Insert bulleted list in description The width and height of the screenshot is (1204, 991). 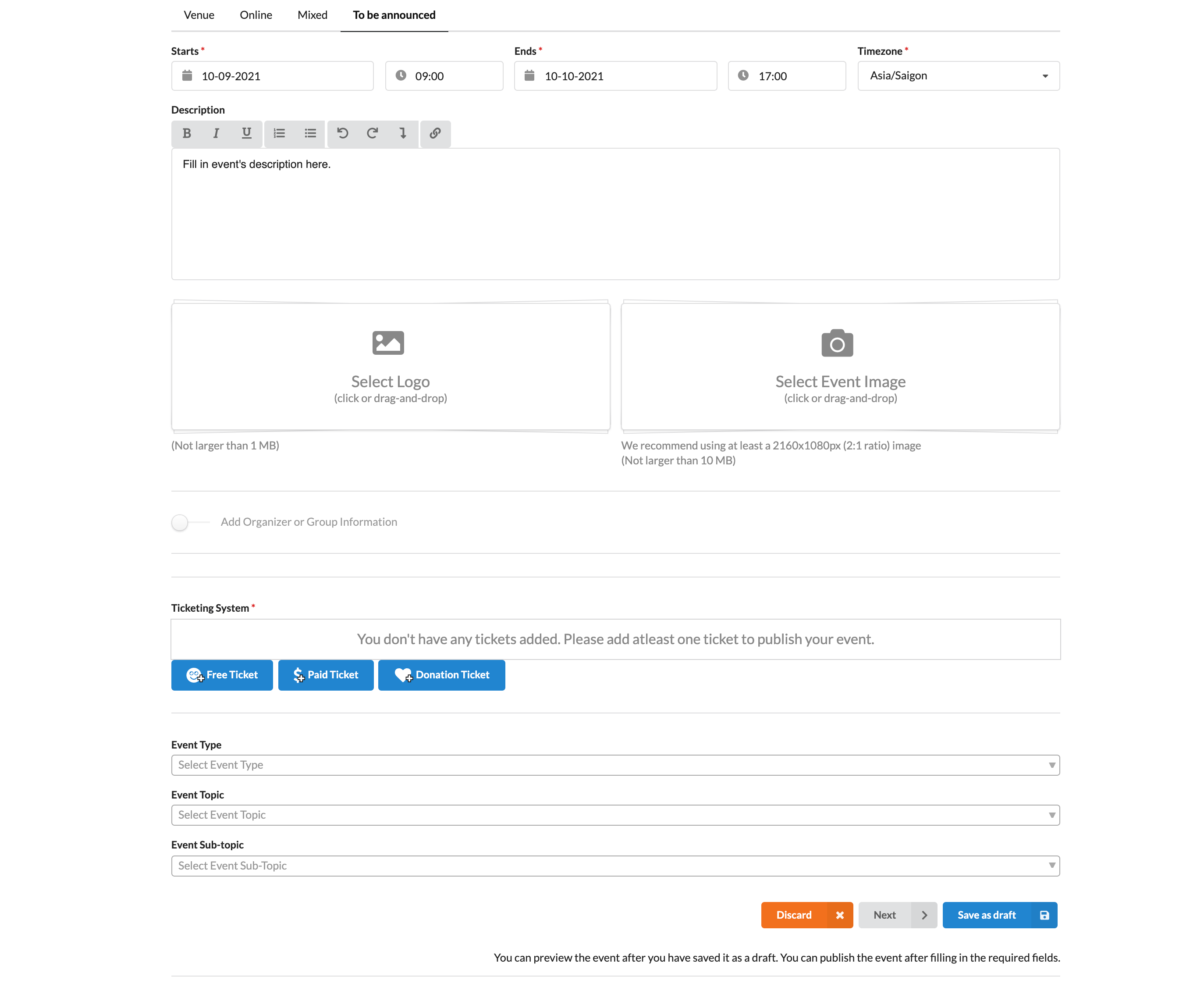[310, 134]
